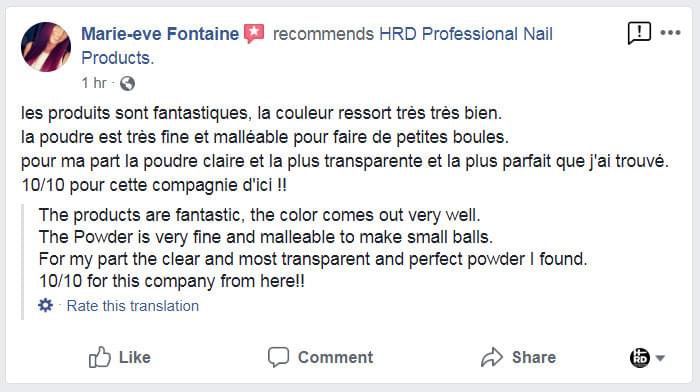Screen dimensions: 700x392
Task: Click the HRD page avatar icon
Action: coord(640,358)
